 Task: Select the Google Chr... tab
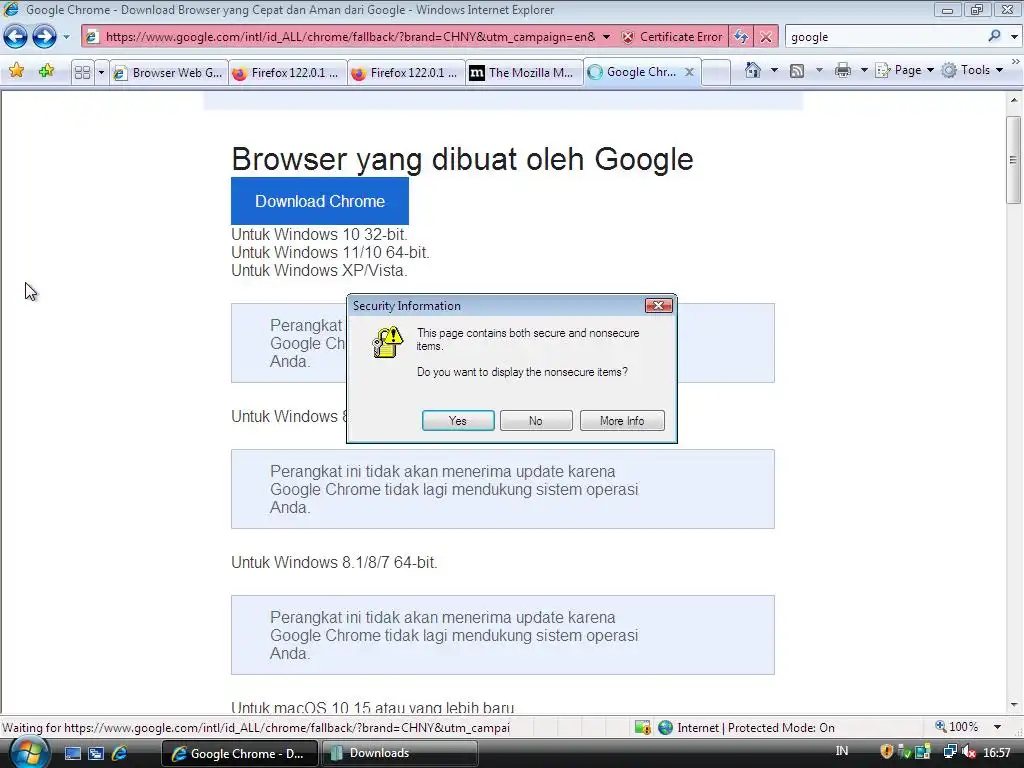633,72
